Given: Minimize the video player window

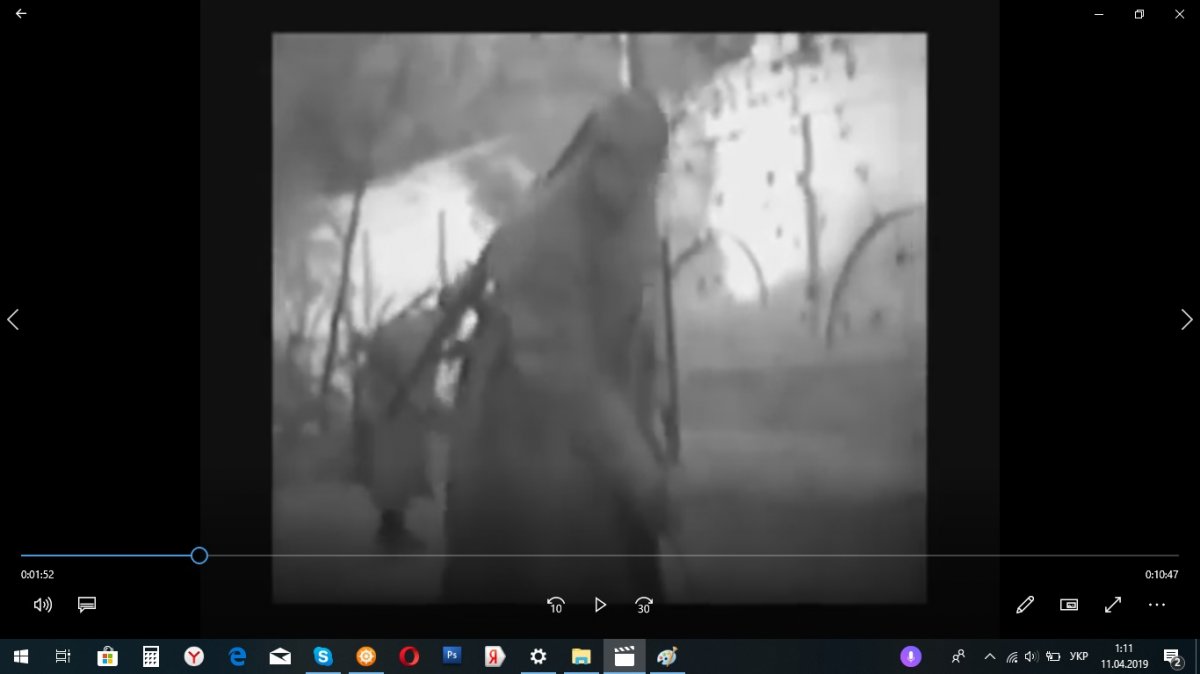Looking at the screenshot, I should 1099,14.
